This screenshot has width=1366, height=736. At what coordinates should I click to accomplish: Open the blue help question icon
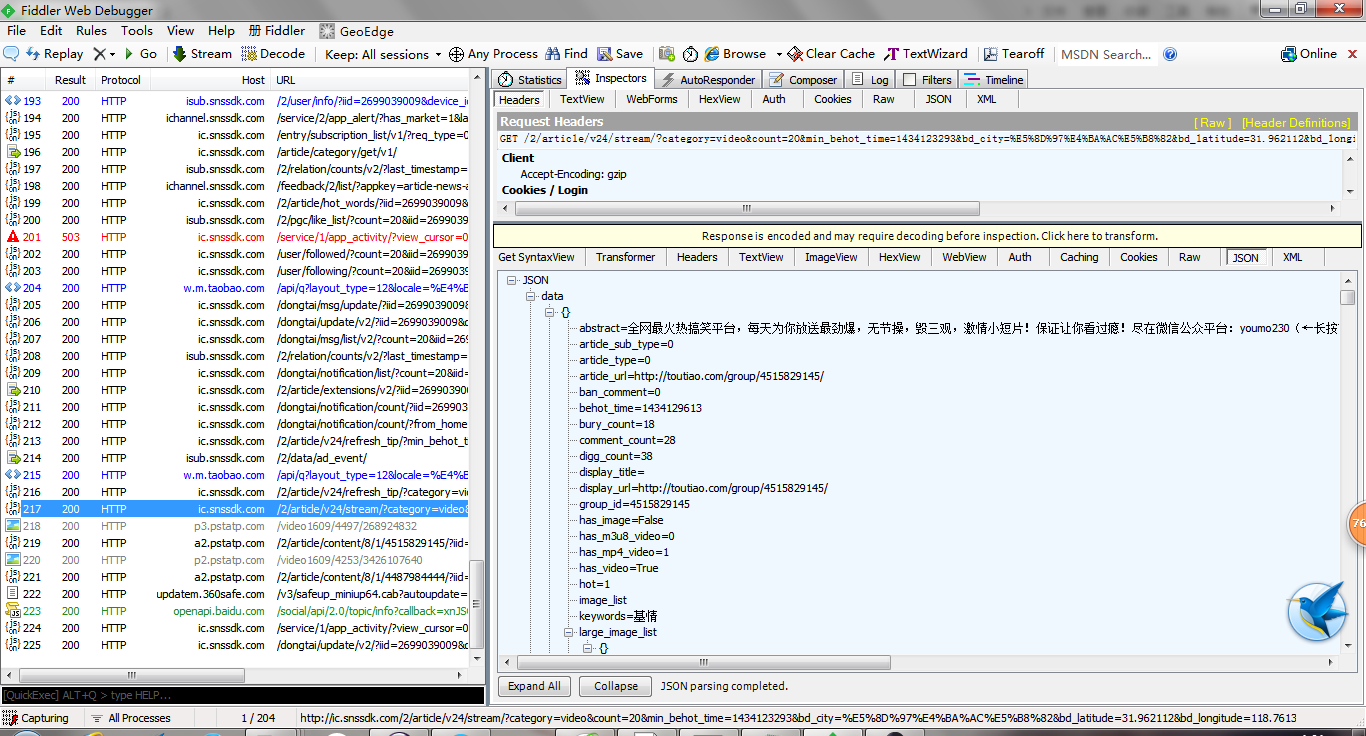tap(1170, 54)
